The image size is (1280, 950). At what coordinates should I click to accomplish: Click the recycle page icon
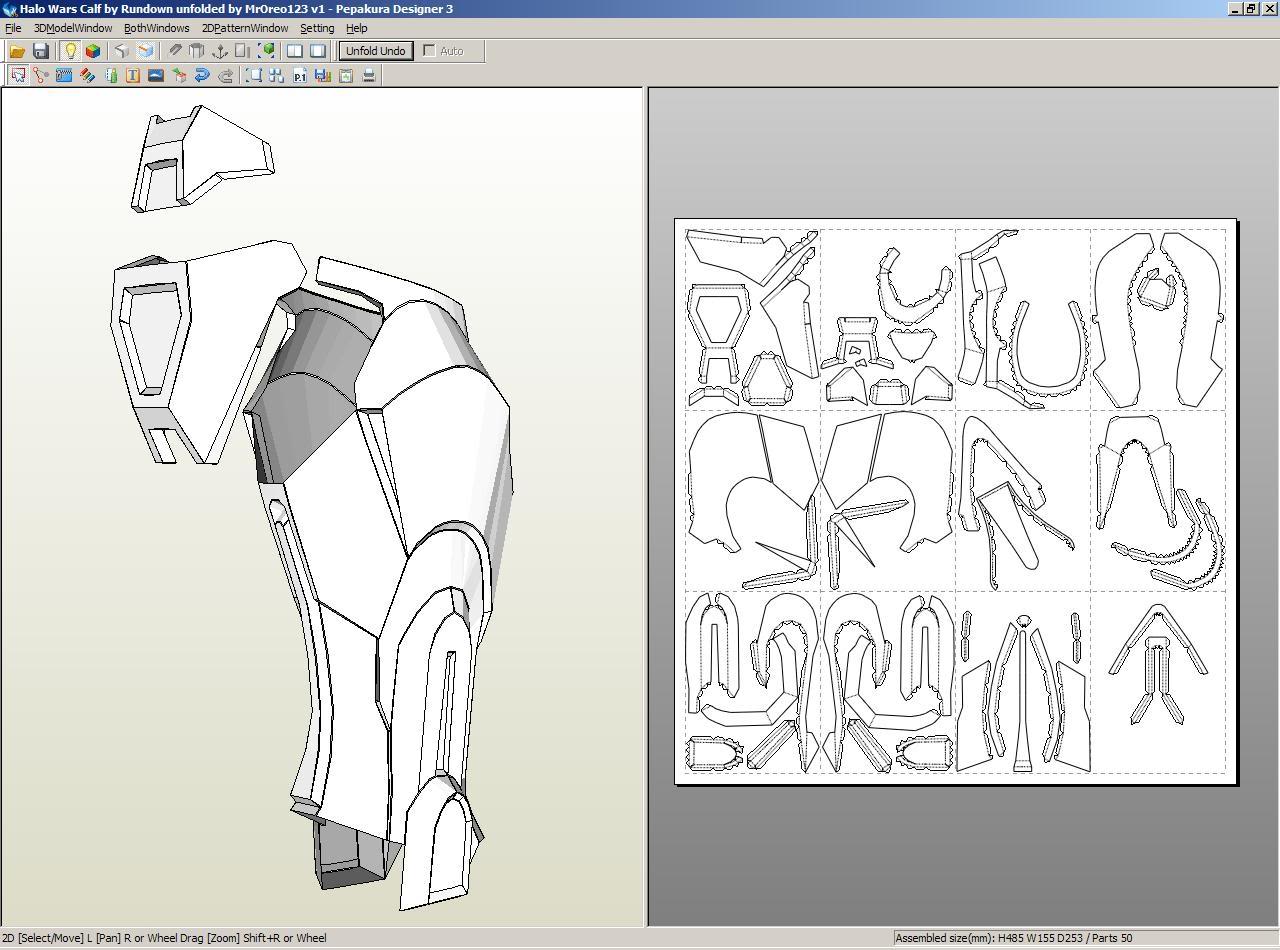point(346,75)
